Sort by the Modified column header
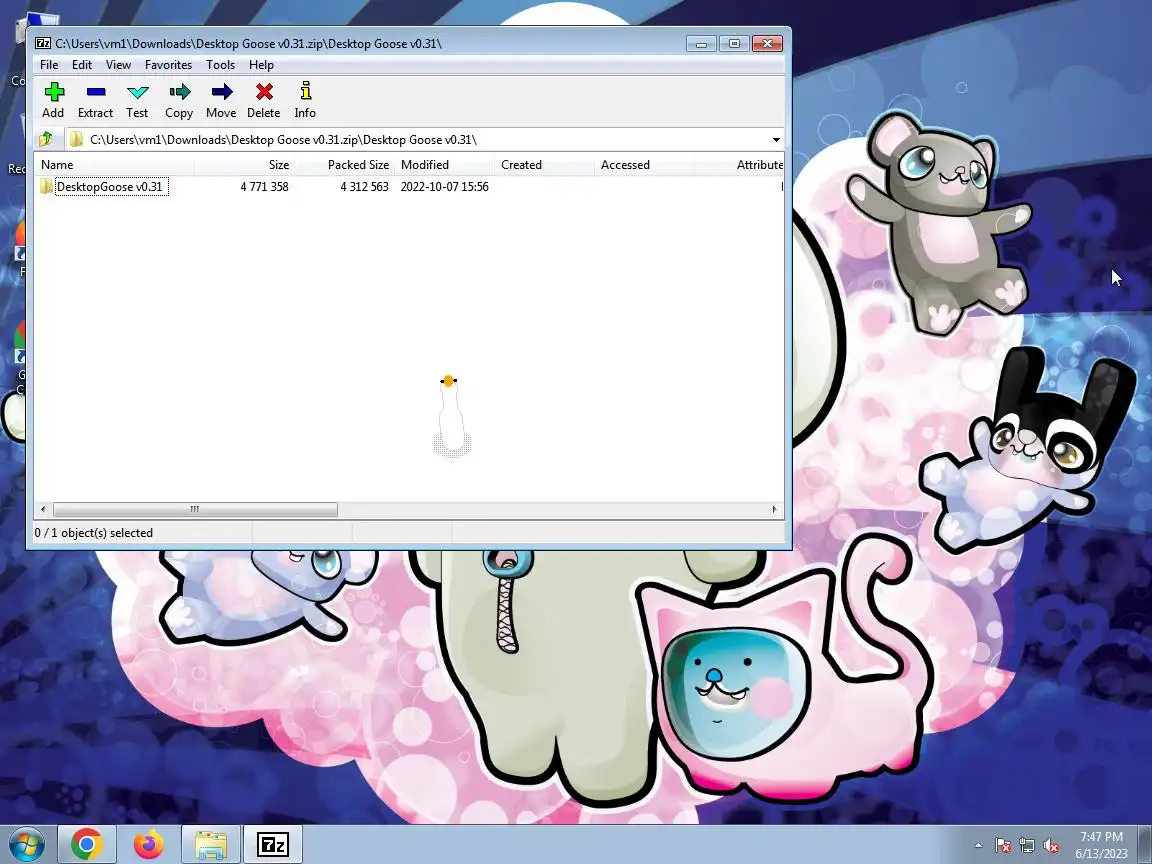This screenshot has height=864, width=1152. pyautogui.click(x=445, y=165)
